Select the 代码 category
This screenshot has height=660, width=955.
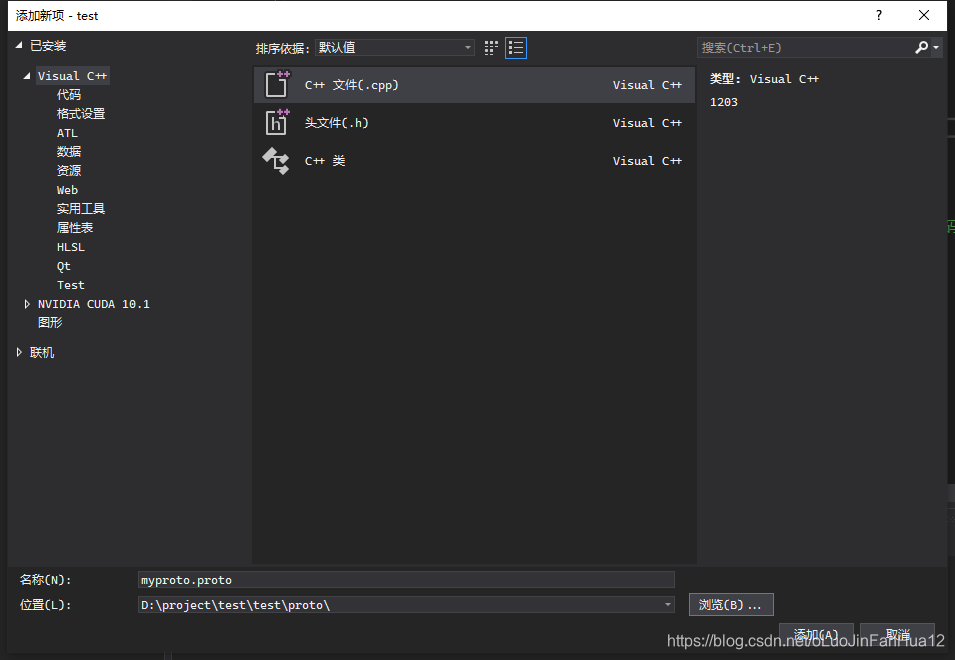(69, 95)
